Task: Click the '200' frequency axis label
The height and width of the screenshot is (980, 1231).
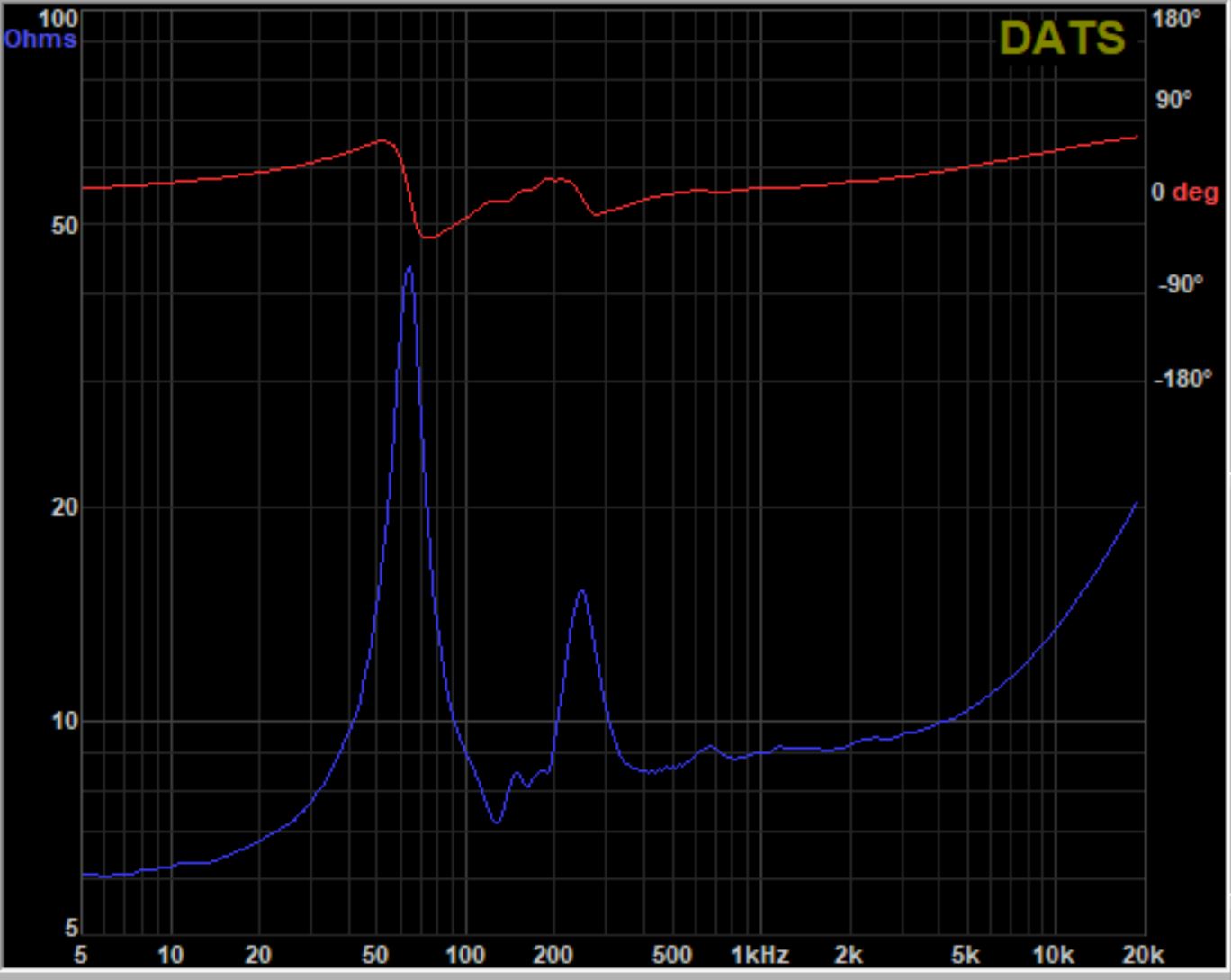Action: tap(553, 955)
